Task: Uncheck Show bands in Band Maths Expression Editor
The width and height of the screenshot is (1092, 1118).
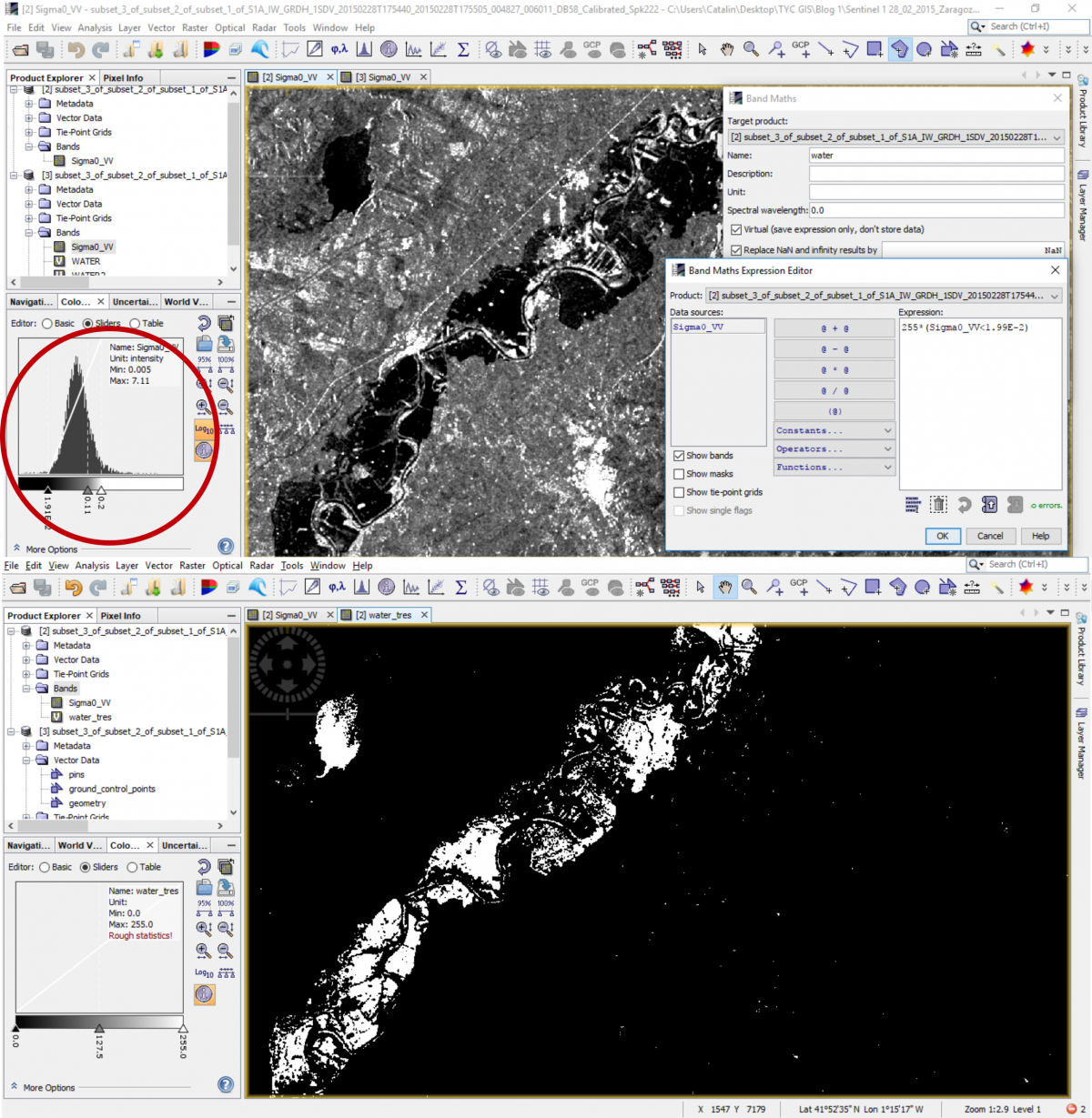Action: (x=679, y=455)
